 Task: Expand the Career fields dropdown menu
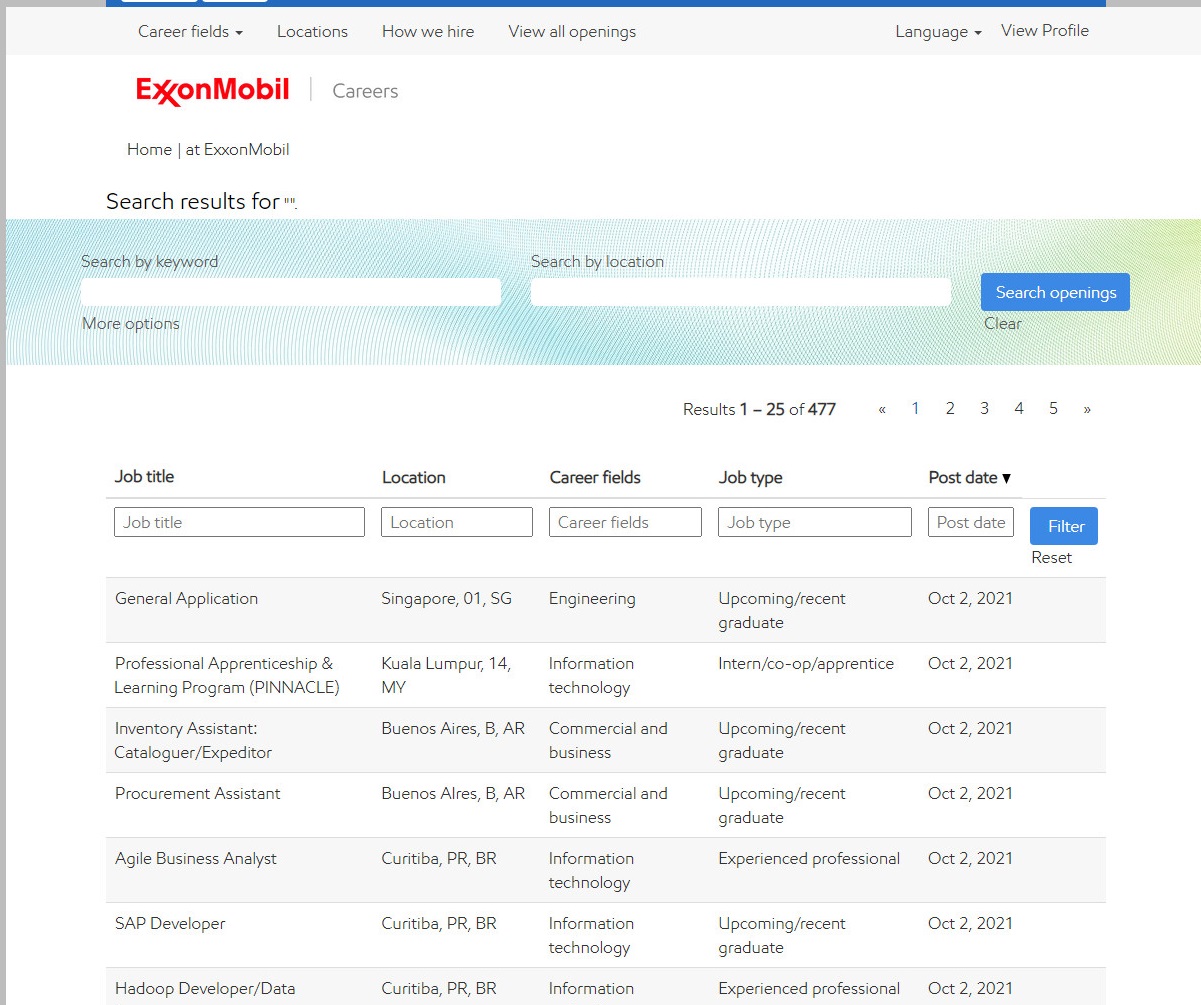click(x=190, y=32)
